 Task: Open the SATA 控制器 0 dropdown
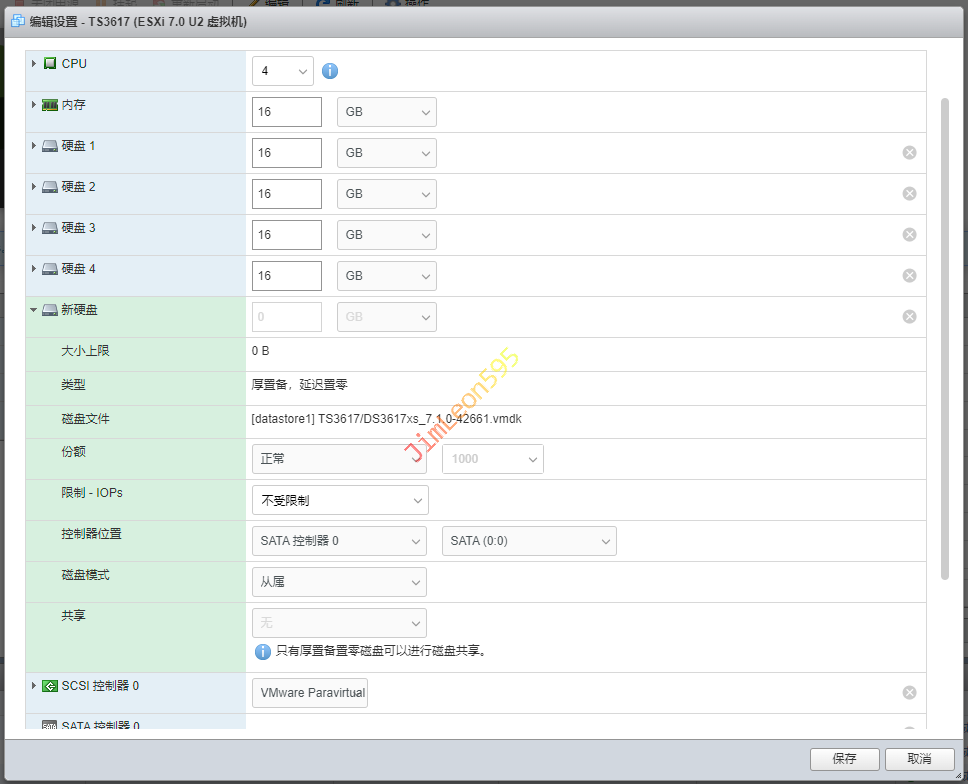pyautogui.click(x=340, y=541)
